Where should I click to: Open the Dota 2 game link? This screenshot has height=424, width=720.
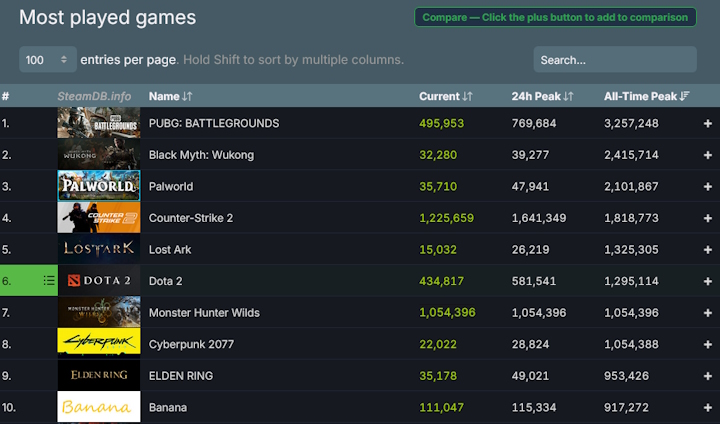165,281
